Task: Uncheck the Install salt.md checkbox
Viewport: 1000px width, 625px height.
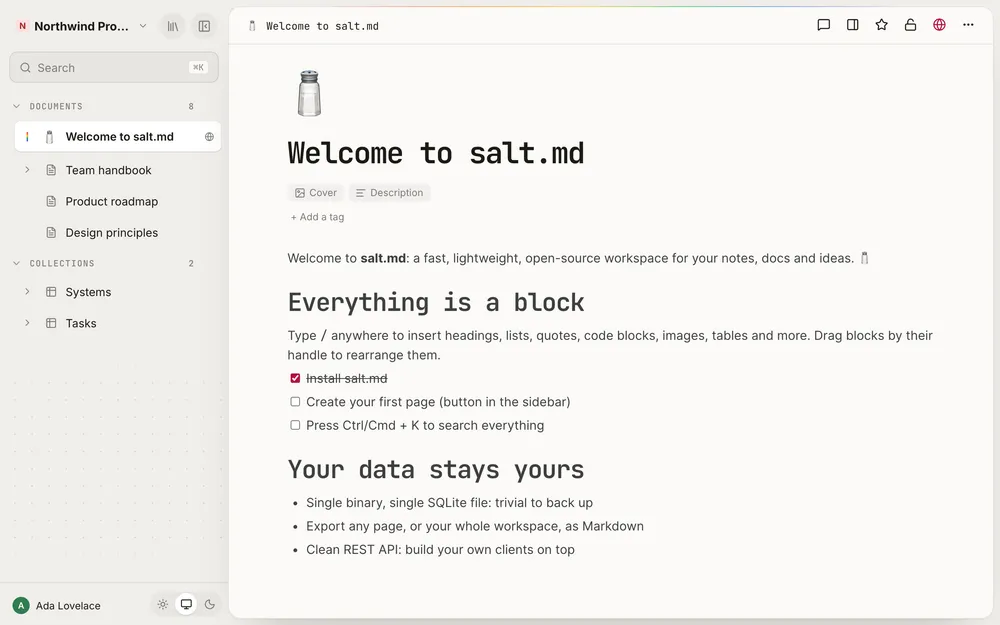Action: [x=295, y=378]
